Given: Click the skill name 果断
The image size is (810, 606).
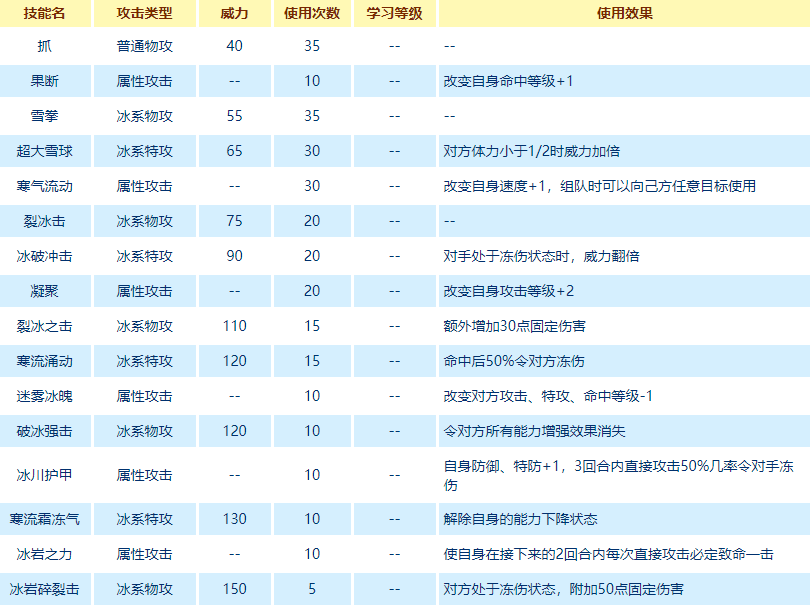Looking at the screenshot, I should pos(45,81).
